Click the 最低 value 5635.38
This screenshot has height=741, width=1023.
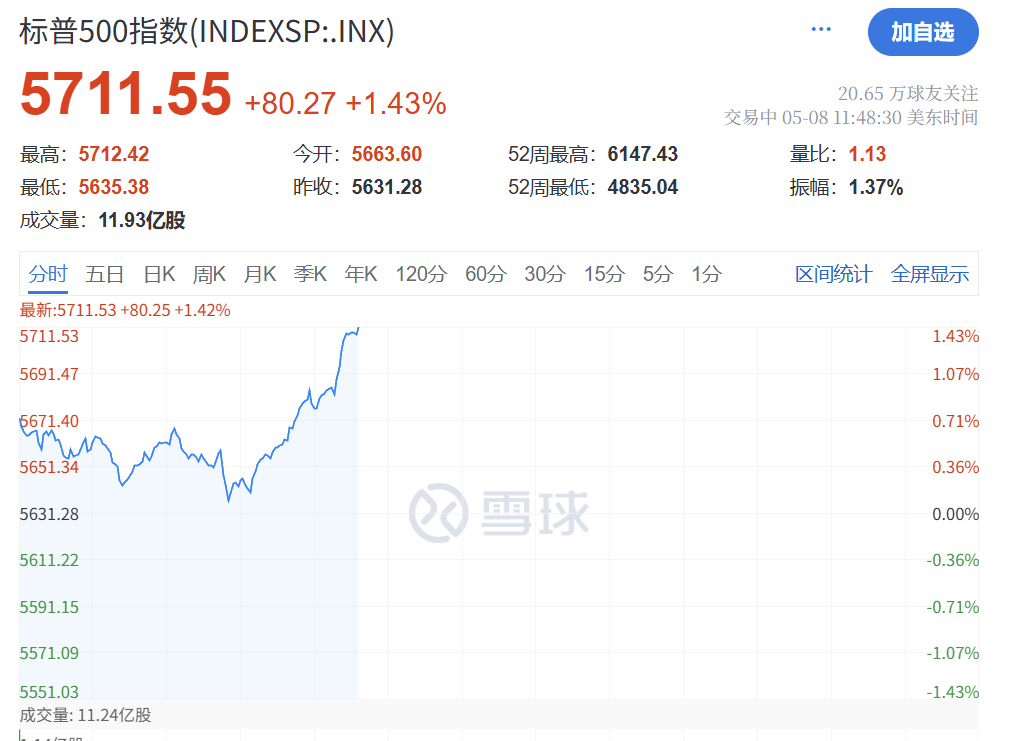click(114, 187)
